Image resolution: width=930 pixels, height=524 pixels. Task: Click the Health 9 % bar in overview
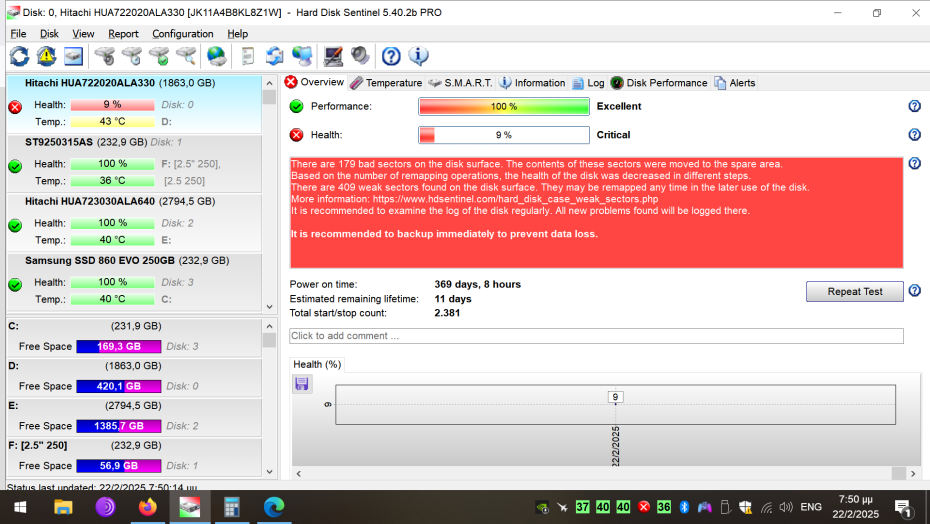click(x=504, y=135)
